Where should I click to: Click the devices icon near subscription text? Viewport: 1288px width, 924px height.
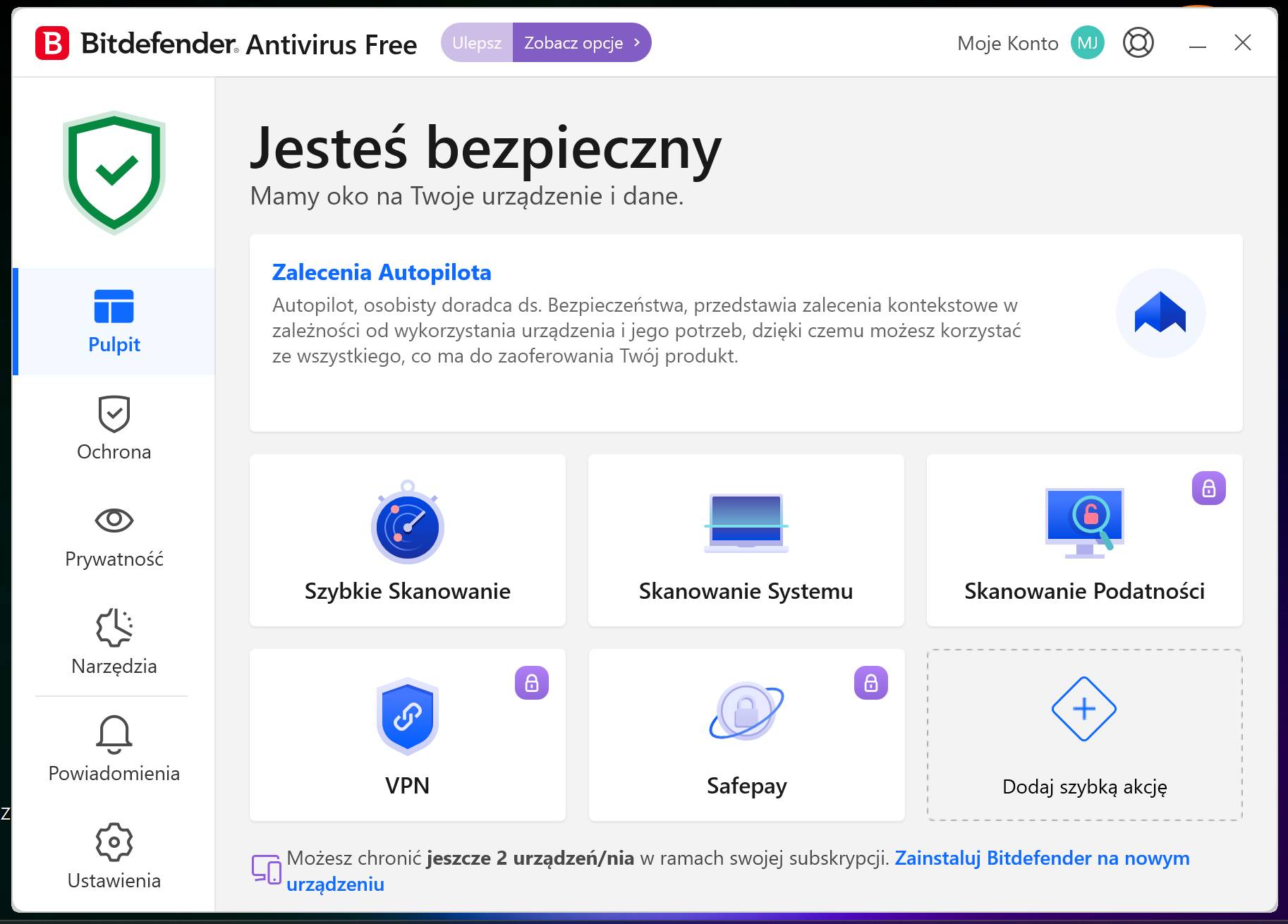[x=267, y=870]
